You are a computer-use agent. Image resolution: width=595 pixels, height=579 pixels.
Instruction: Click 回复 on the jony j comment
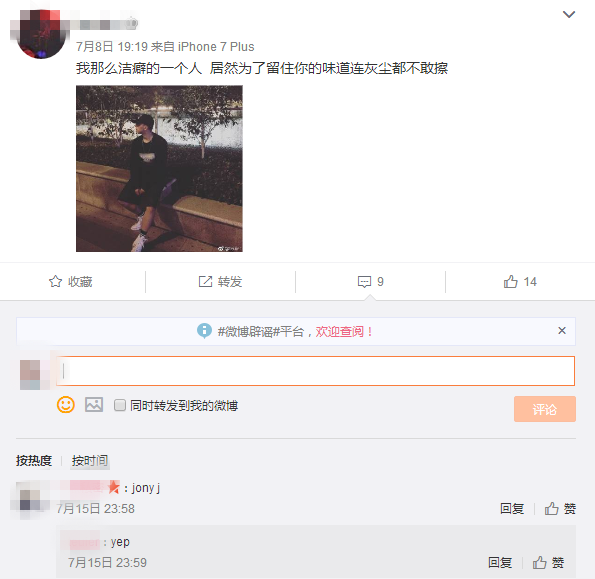click(x=512, y=508)
